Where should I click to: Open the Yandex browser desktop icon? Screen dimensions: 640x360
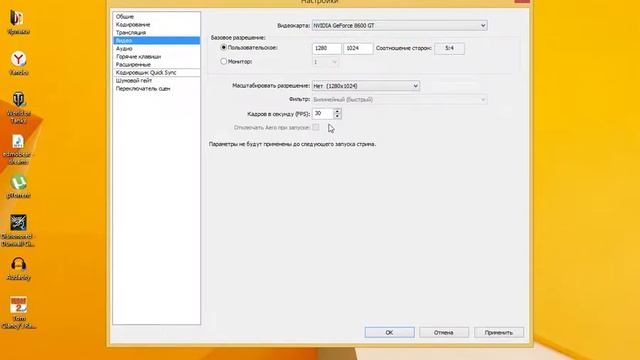point(18,63)
